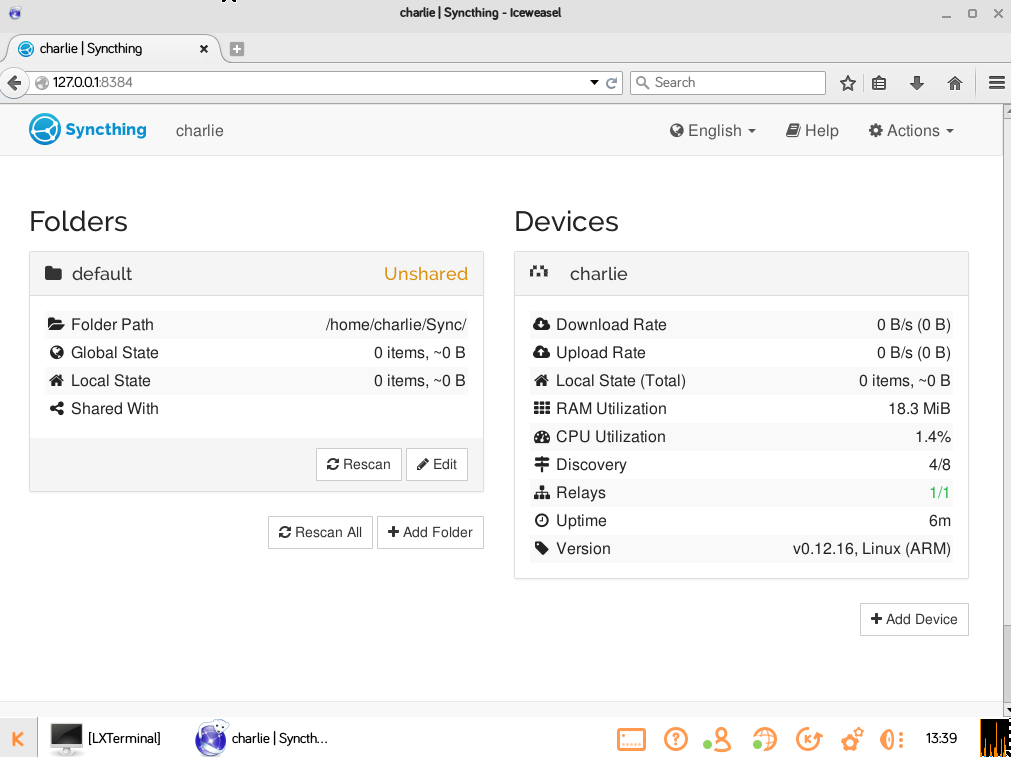The height and width of the screenshot is (757, 1011).
Task: Click the Unshared status label
Action: click(x=426, y=273)
